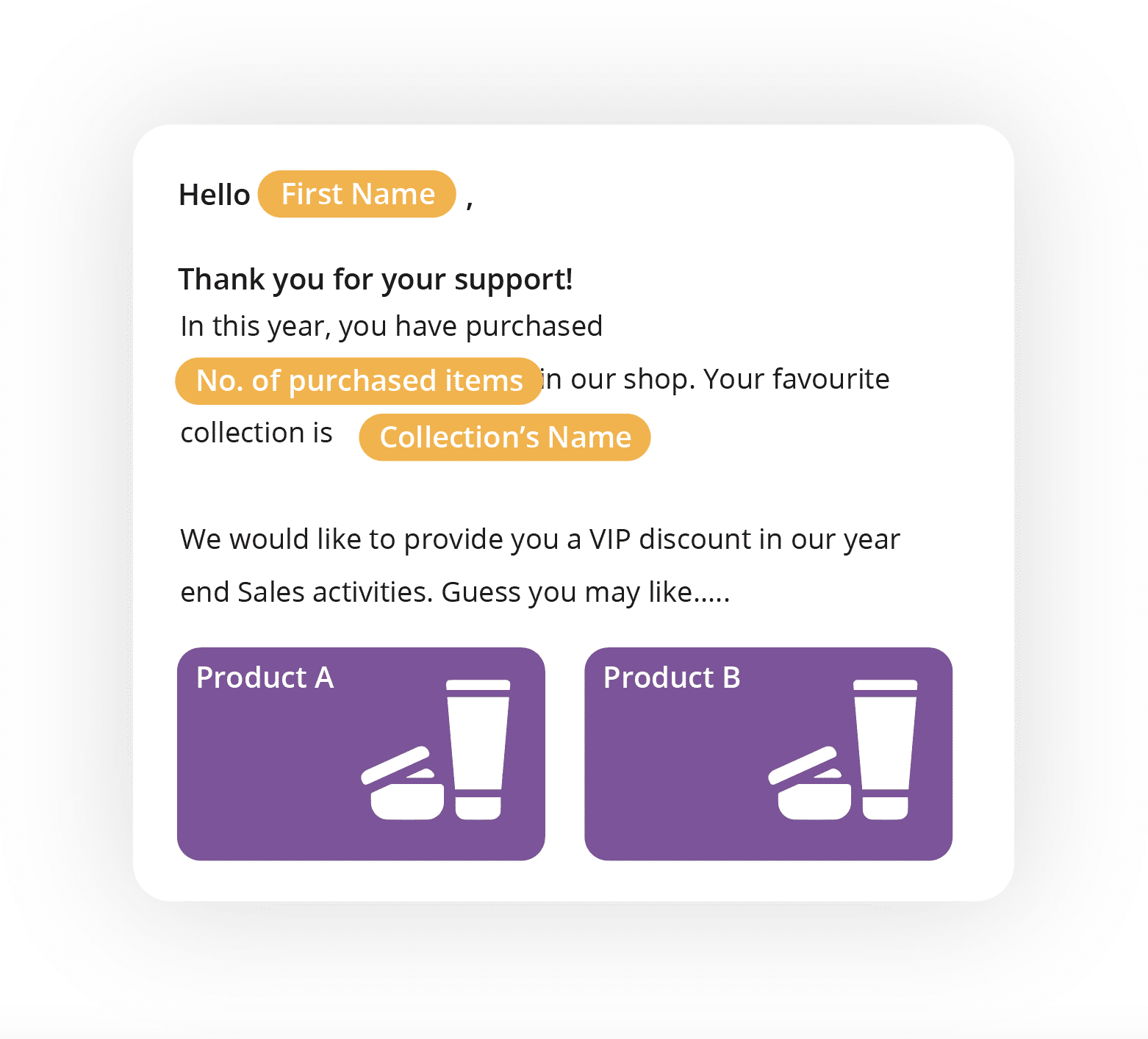Image resolution: width=1148 pixels, height=1039 pixels.
Task: Click the tube cap in Product A
Action: tap(478, 807)
